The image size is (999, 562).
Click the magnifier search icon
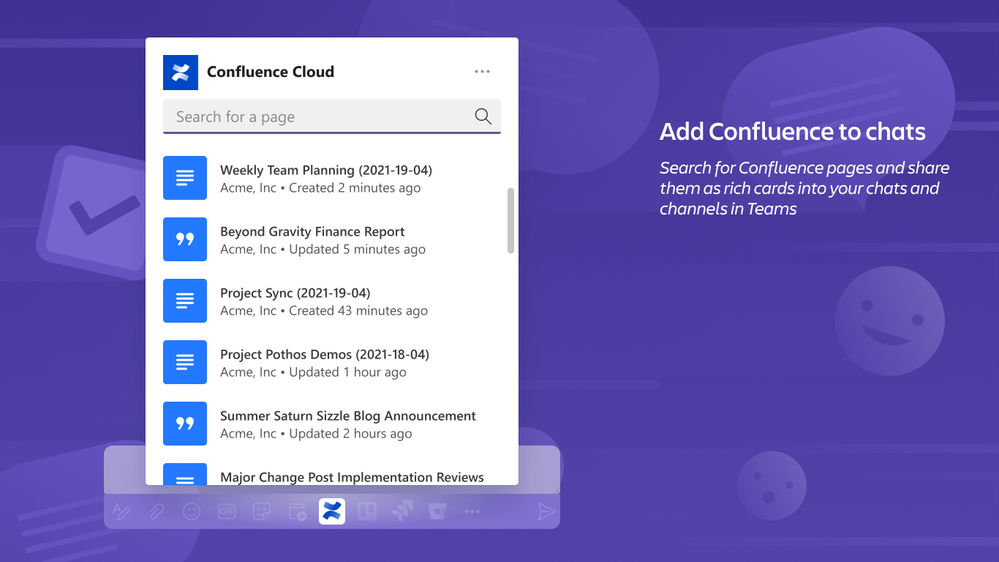click(483, 116)
